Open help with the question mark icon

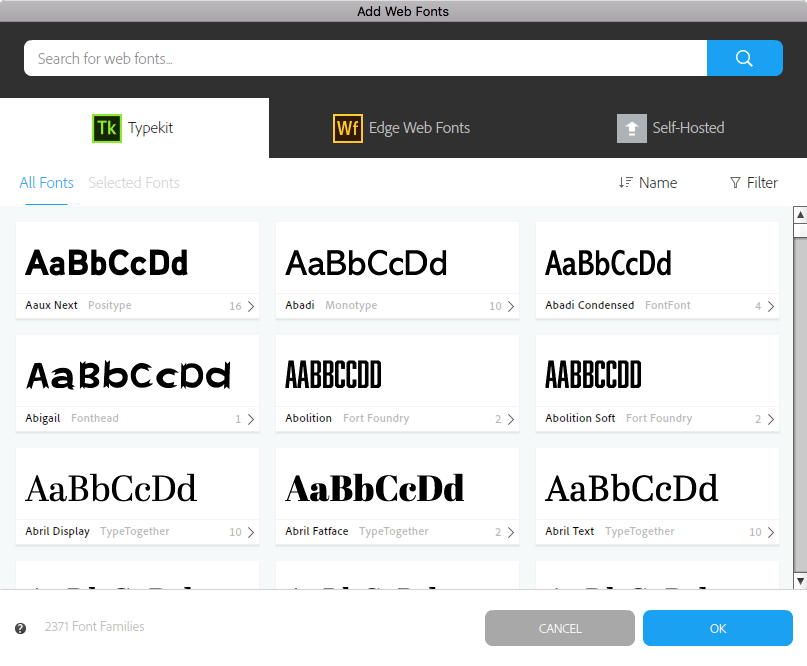21,628
